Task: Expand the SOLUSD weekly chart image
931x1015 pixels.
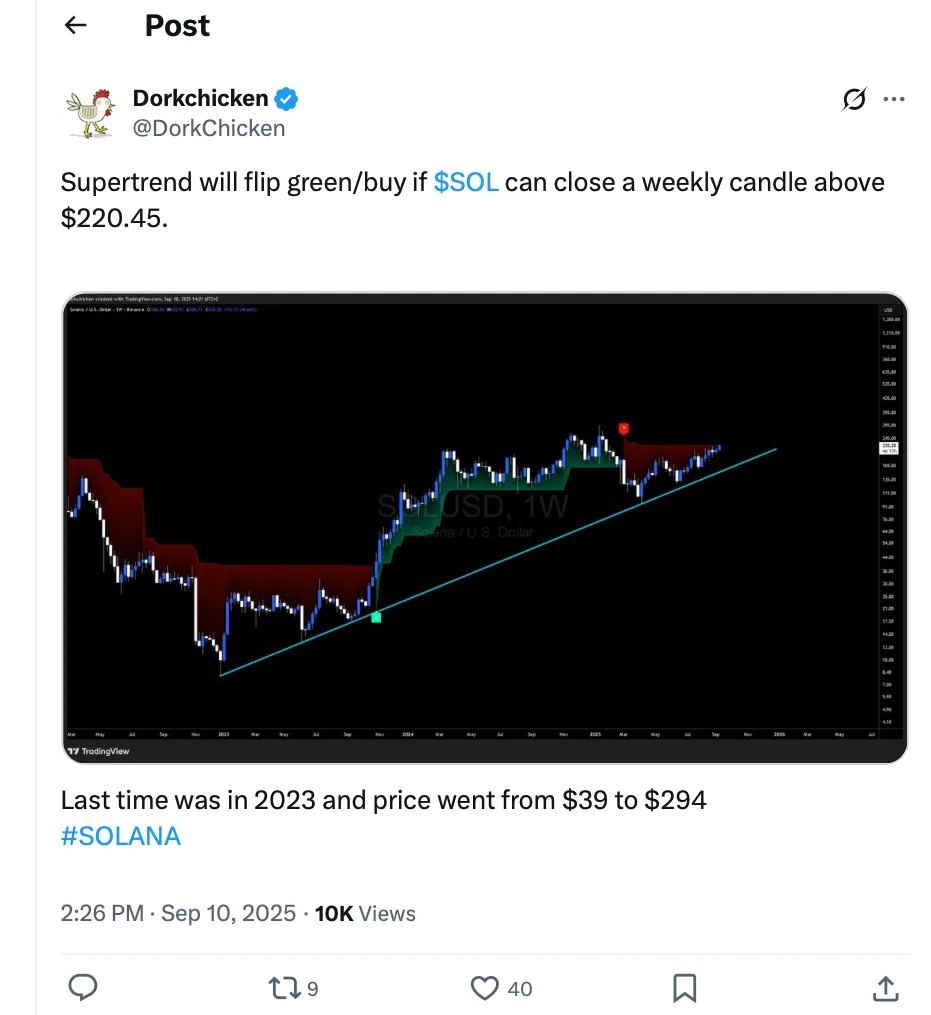Action: (485, 528)
